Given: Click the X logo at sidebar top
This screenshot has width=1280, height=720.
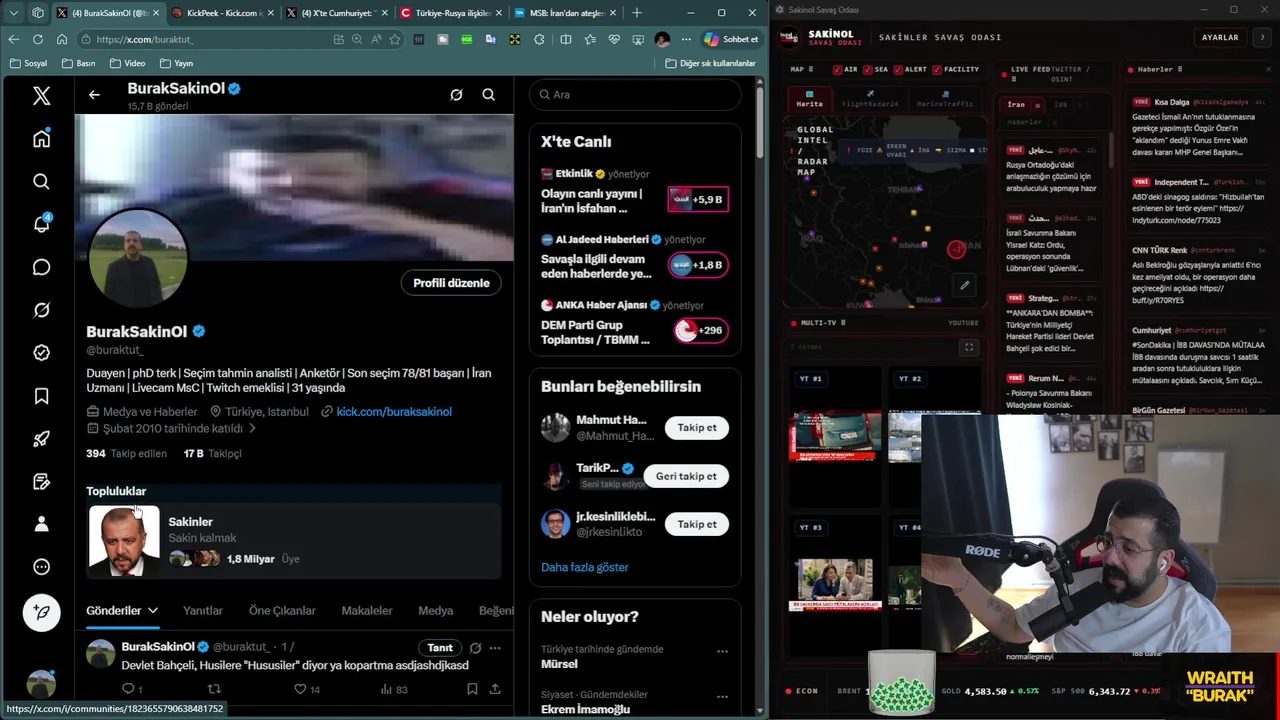Looking at the screenshot, I should (x=41, y=96).
